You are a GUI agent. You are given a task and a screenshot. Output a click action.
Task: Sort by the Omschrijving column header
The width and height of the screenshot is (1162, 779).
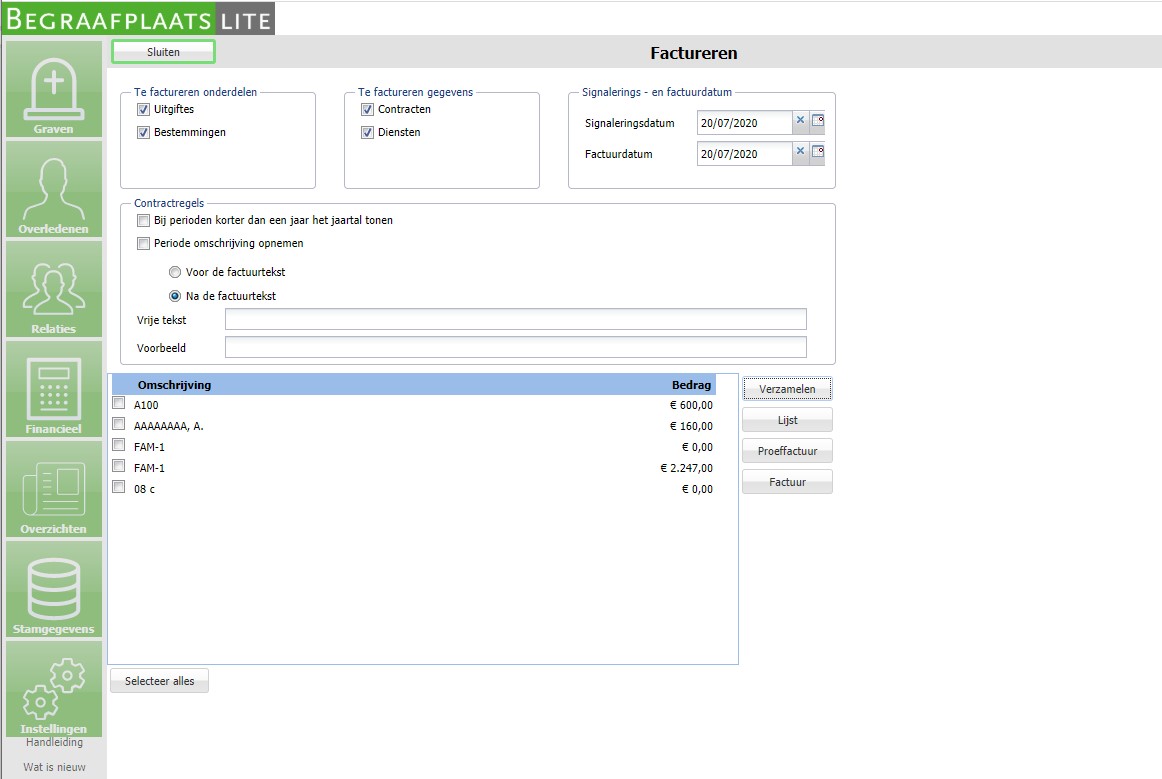pos(174,385)
